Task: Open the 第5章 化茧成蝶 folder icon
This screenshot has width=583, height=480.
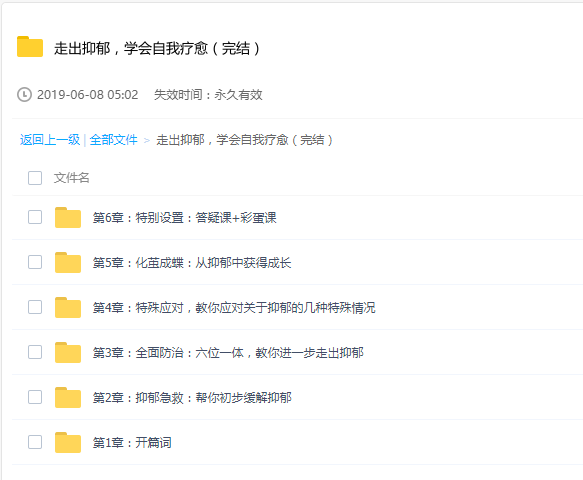Action: pyautogui.click(x=68, y=262)
